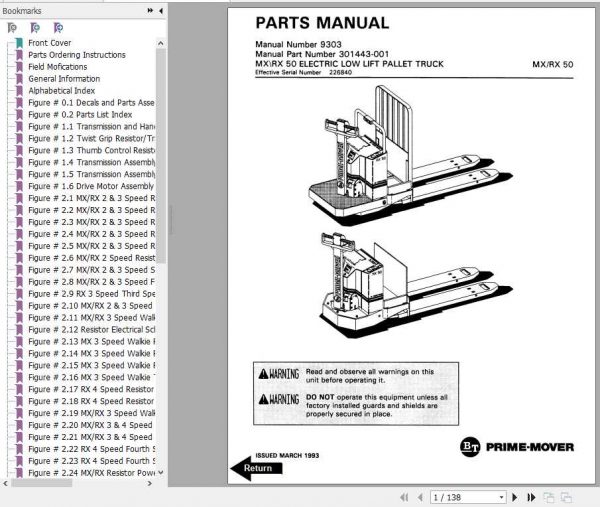Go to the previous page
Image resolution: width=600 pixels, height=507 pixels.
420,497
